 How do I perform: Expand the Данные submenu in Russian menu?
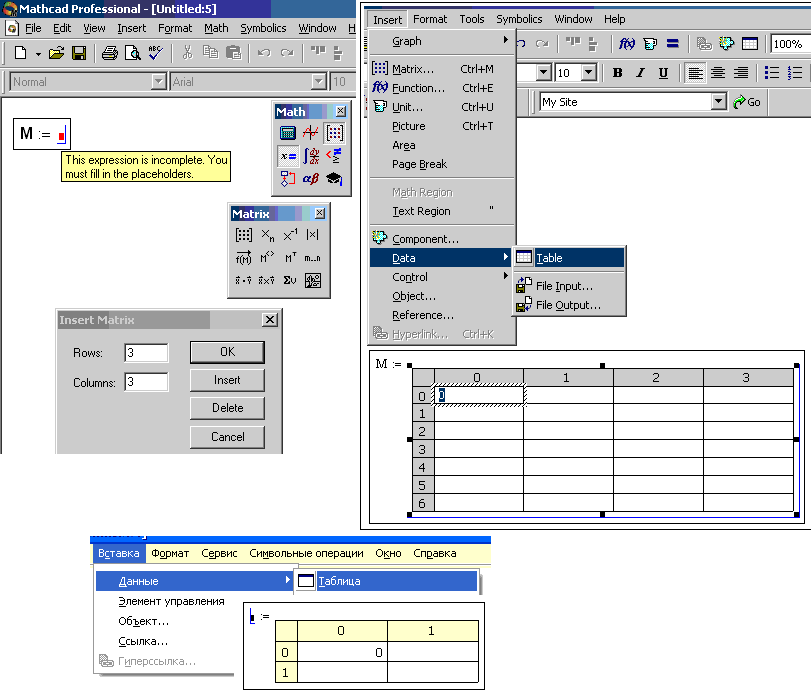(x=193, y=581)
